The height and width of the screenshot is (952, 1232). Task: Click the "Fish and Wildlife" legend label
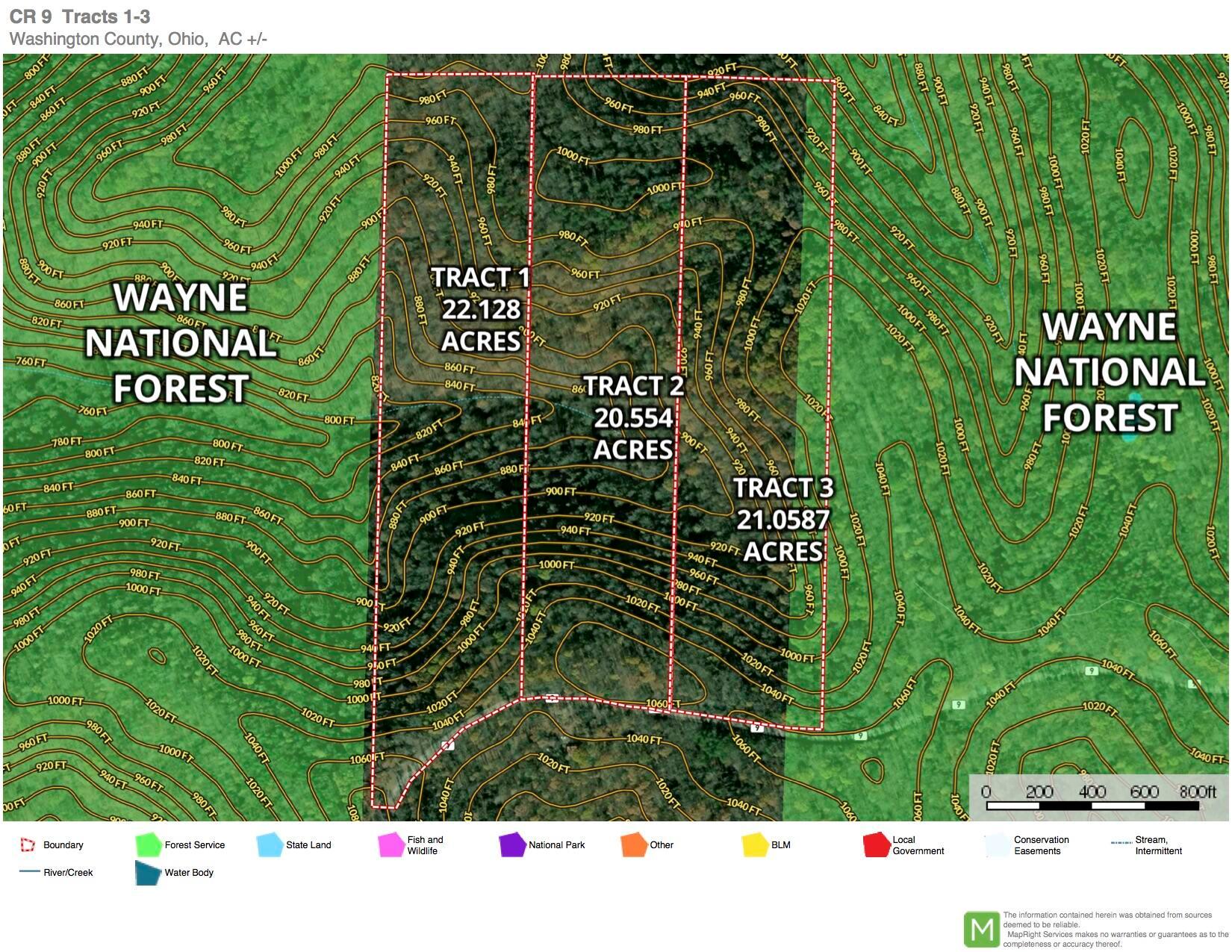point(425,845)
